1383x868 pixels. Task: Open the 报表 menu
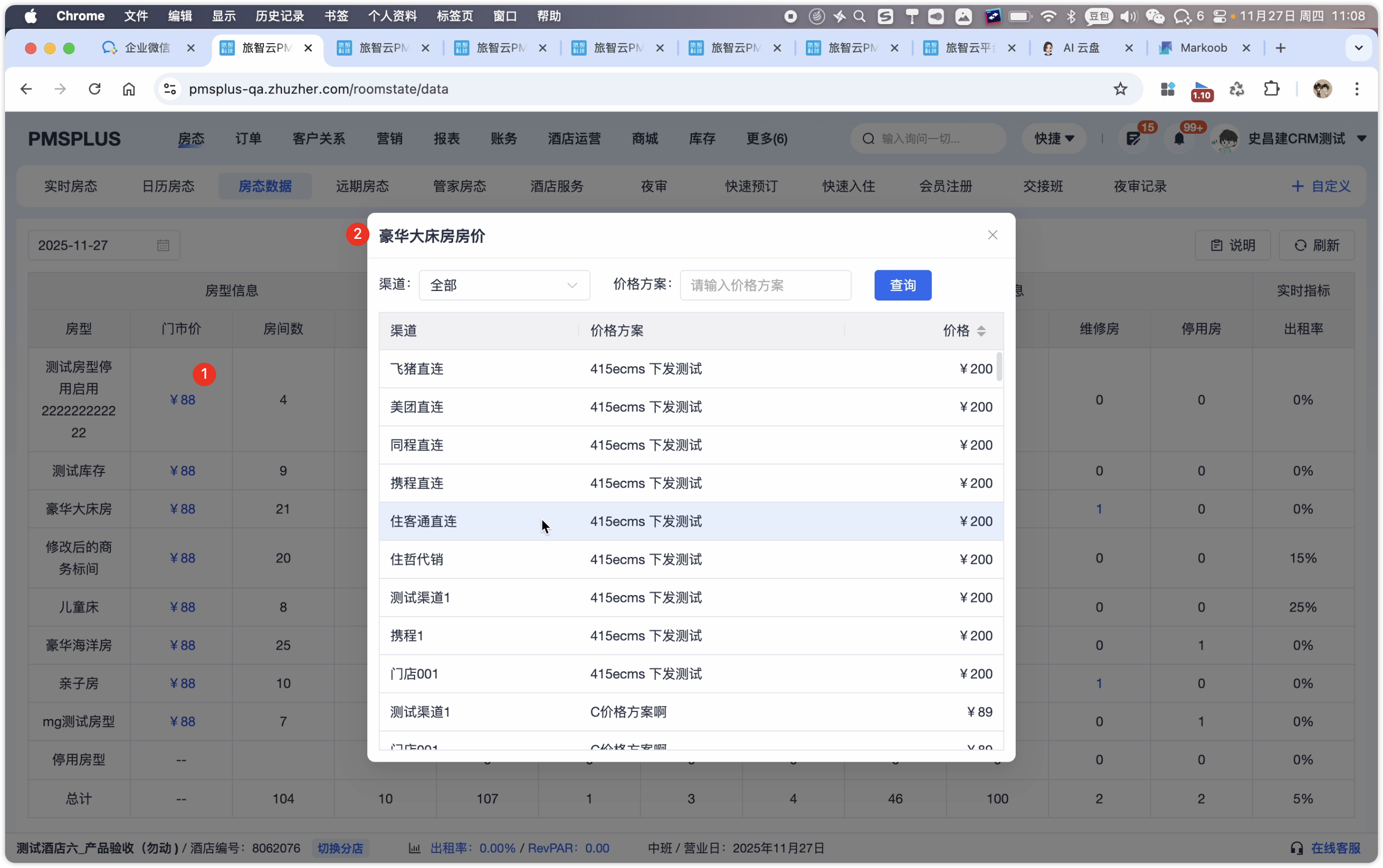point(446,139)
